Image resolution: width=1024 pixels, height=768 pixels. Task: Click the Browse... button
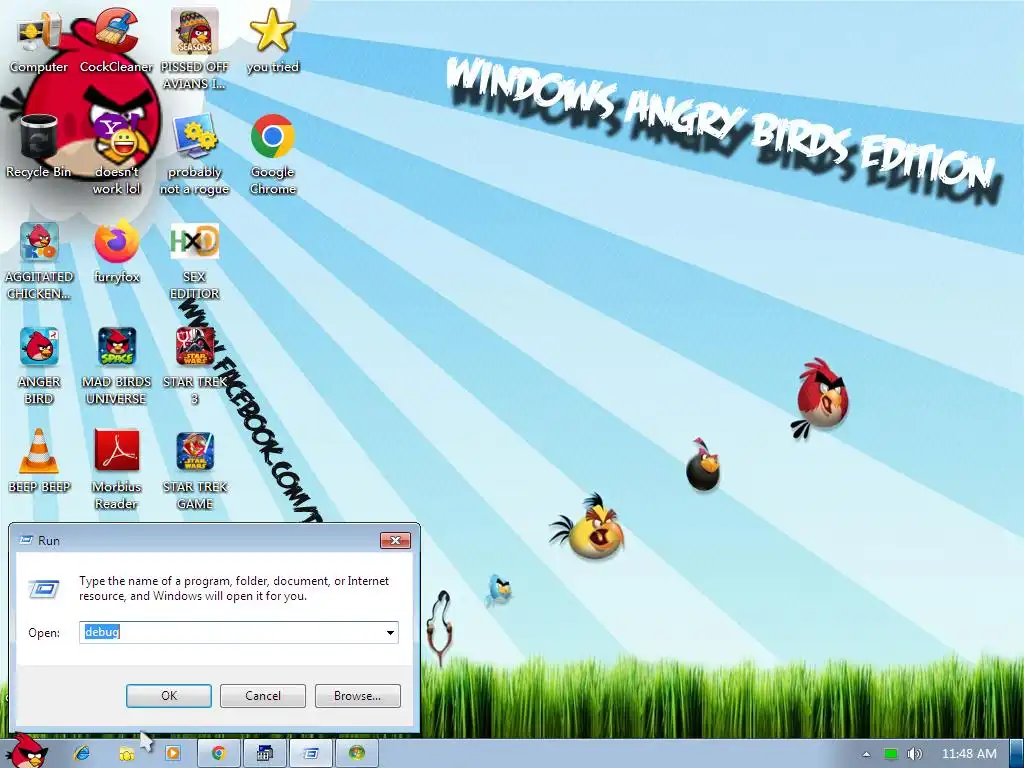point(357,696)
